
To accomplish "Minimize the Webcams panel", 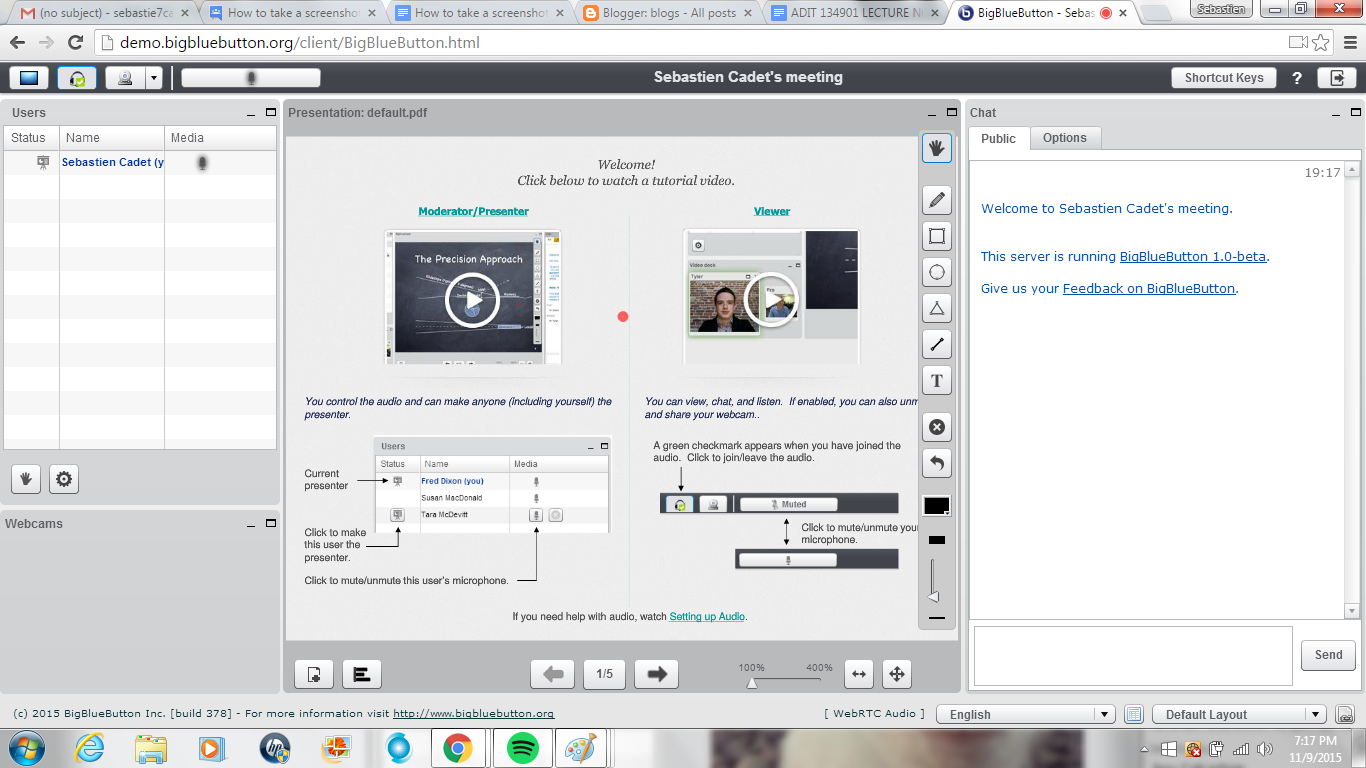I will tap(251, 523).
